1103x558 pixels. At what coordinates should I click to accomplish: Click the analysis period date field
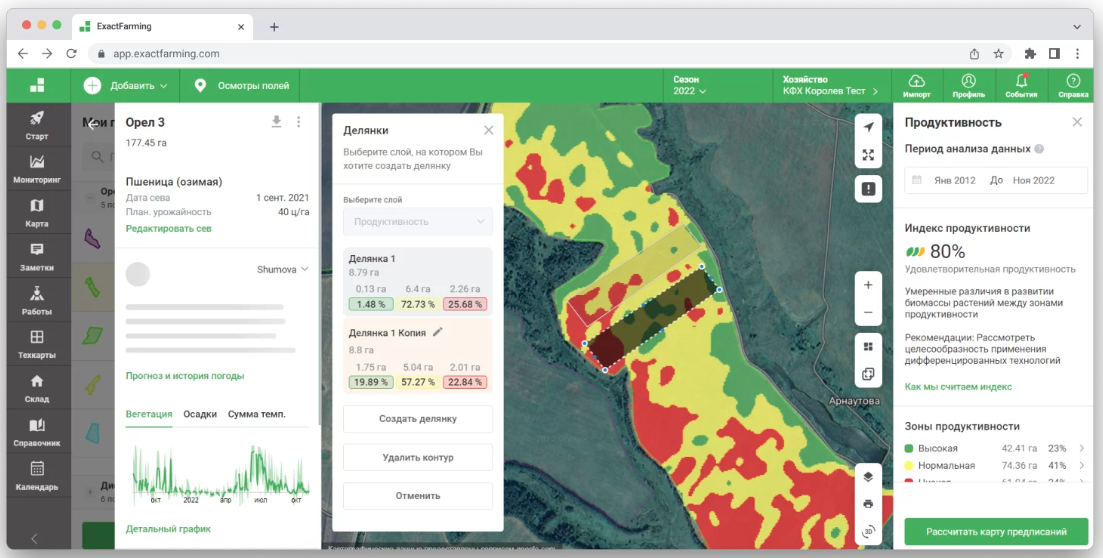(x=995, y=181)
